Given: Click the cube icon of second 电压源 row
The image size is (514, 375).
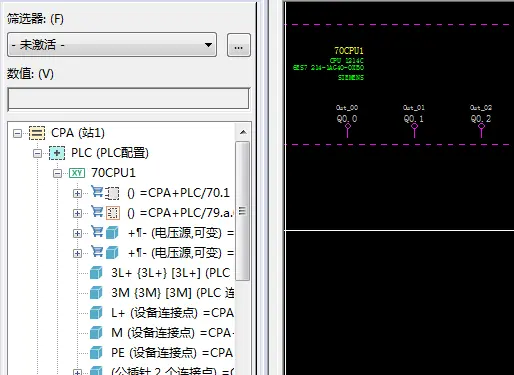Looking at the screenshot, I should tap(112, 253).
